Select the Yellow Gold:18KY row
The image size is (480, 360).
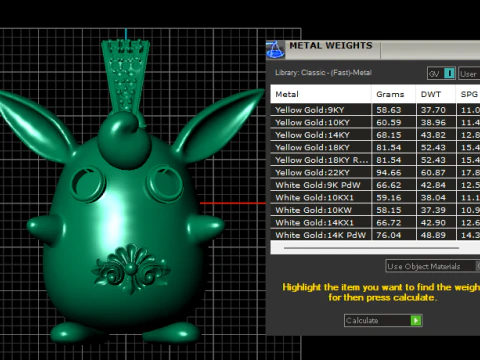(375, 147)
